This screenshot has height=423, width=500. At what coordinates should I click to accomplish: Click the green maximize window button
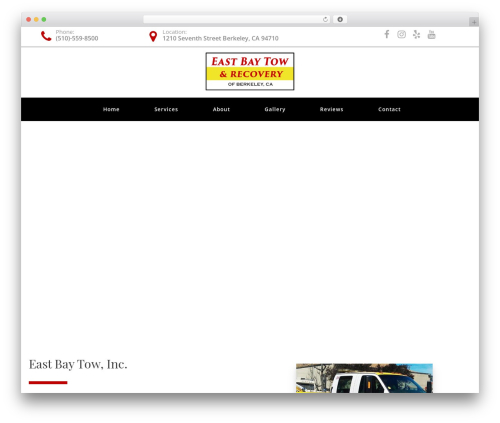pyautogui.click(x=44, y=20)
